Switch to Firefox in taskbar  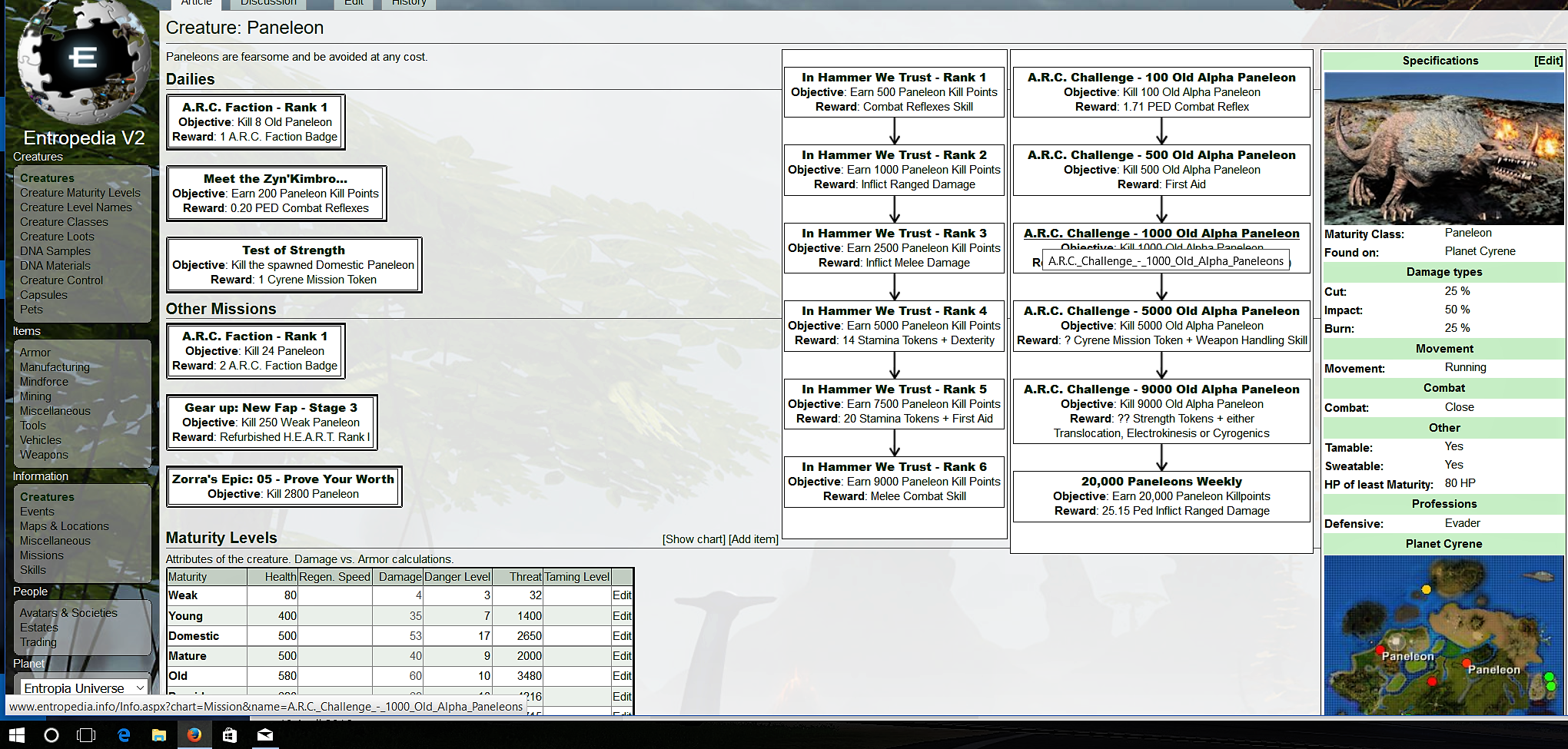(x=194, y=735)
